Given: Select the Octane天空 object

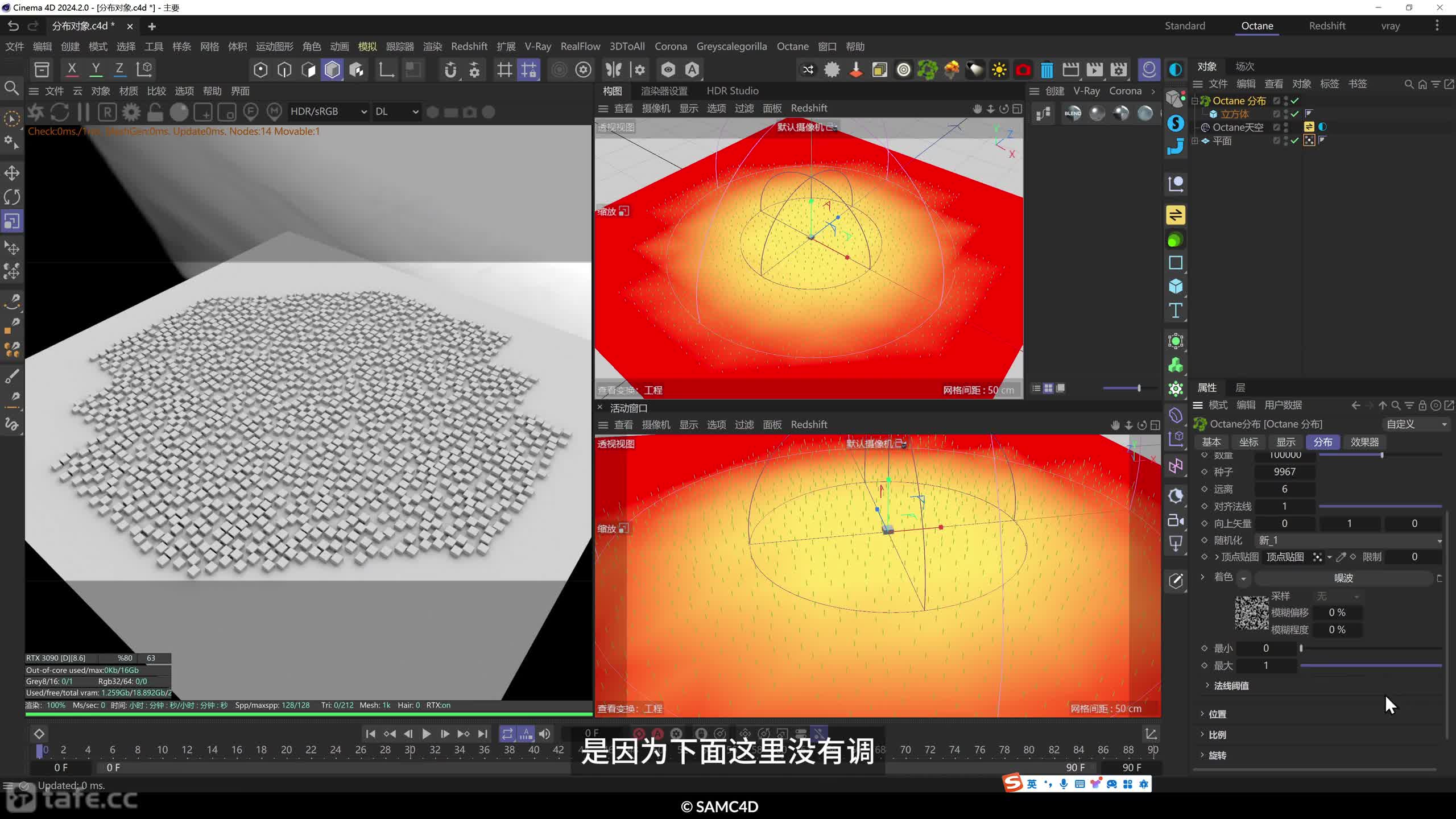Looking at the screenshot, I should 1238,127.
